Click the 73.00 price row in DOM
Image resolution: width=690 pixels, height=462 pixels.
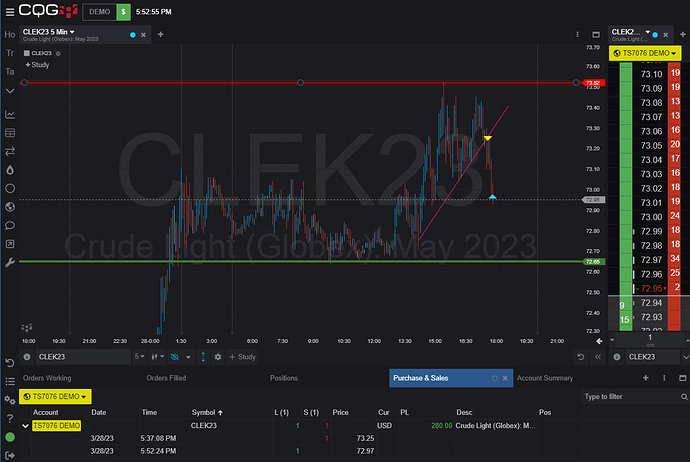[651, 217]
